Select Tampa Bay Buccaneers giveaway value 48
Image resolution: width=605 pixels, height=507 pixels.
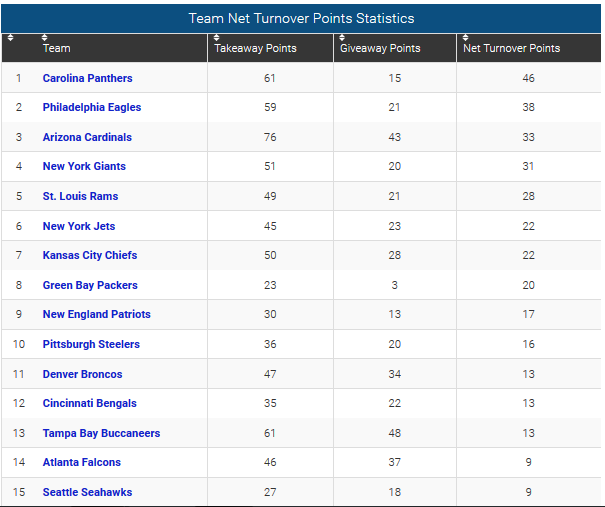[x=394, y=433]
